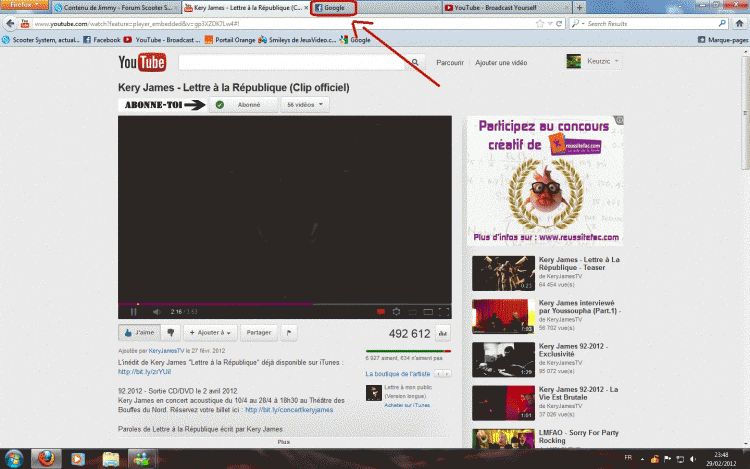This screenshot has height=469, width=750.
Task: Open Facebook bookmark in bookmarks bar
Action: coord(102,40)
